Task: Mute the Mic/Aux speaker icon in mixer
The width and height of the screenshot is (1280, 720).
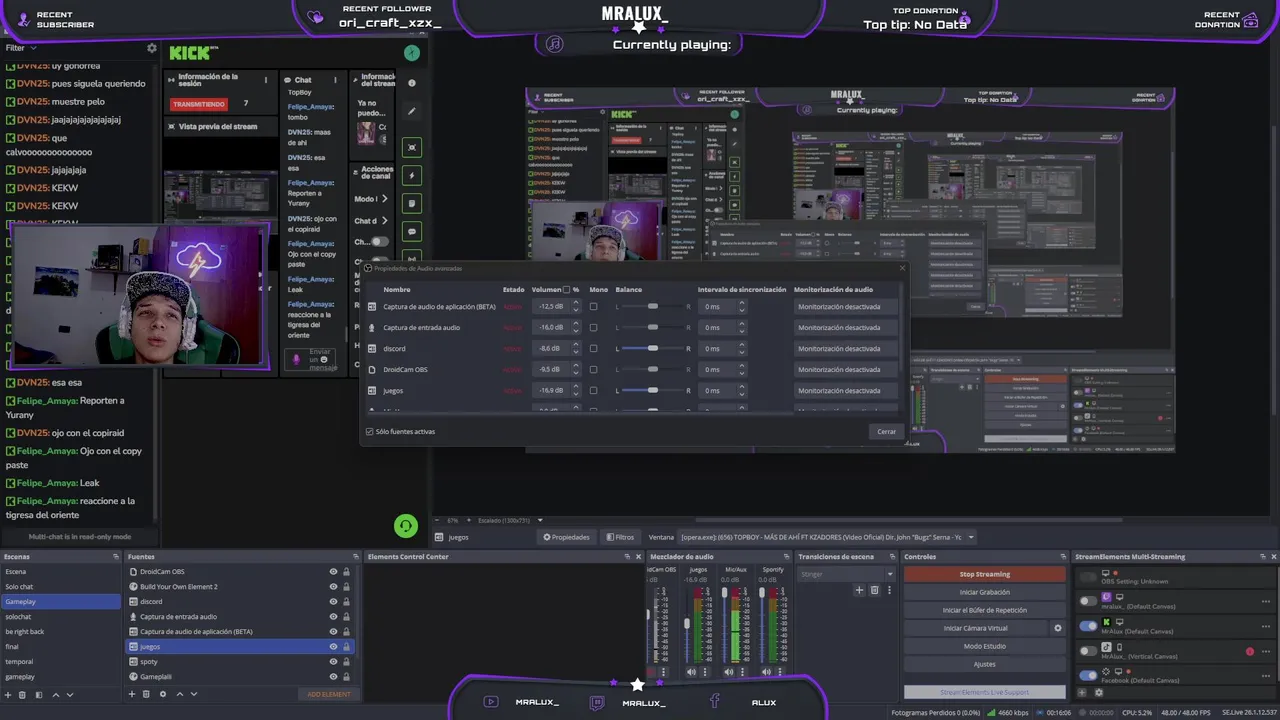Action: [728, 672]
